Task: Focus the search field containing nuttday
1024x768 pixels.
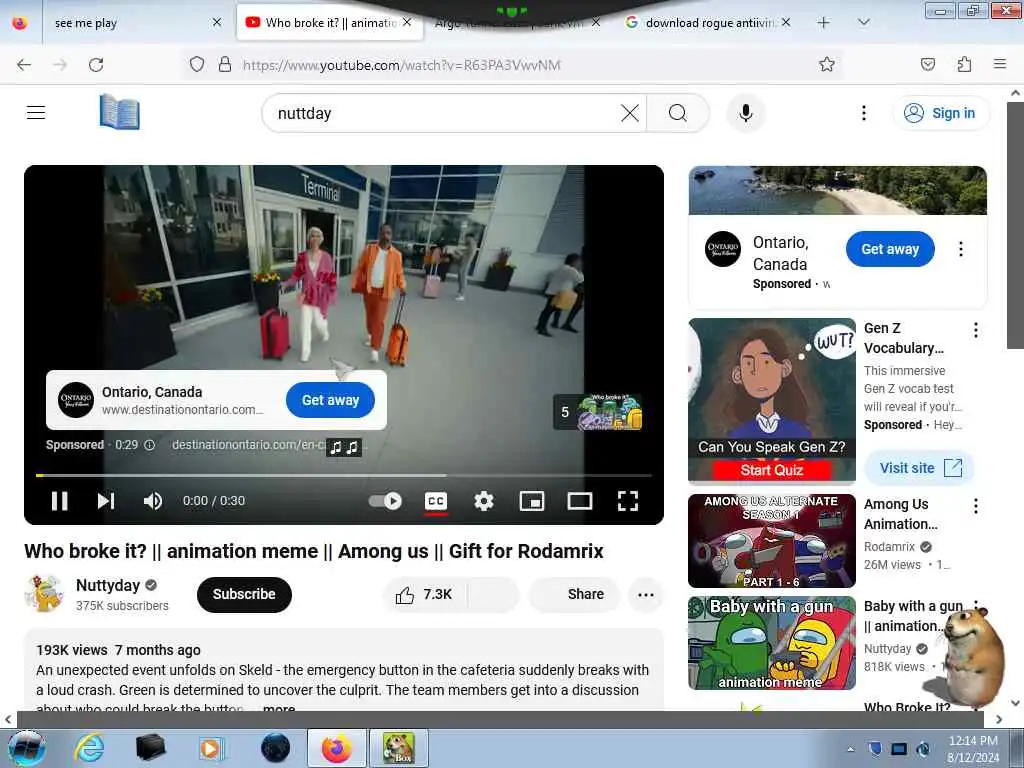Action: [444, 113]
